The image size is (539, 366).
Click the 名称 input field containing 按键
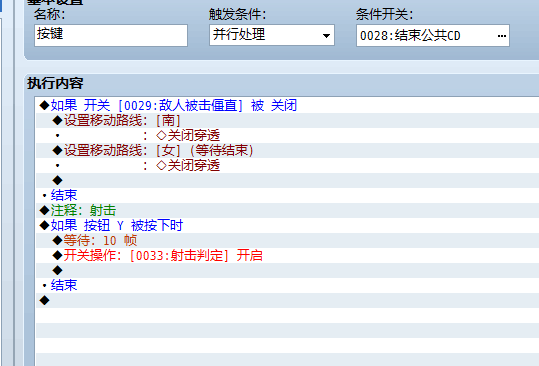(111, 35)
